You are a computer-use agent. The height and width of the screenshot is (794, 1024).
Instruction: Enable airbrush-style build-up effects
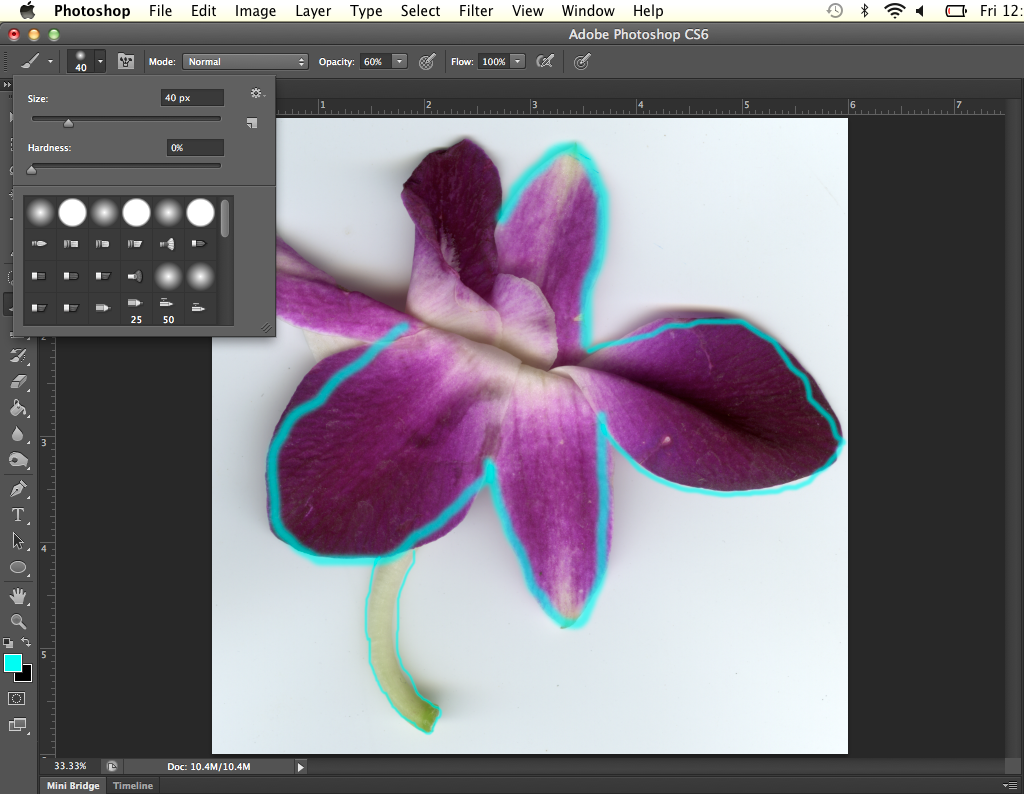(545, 62)
